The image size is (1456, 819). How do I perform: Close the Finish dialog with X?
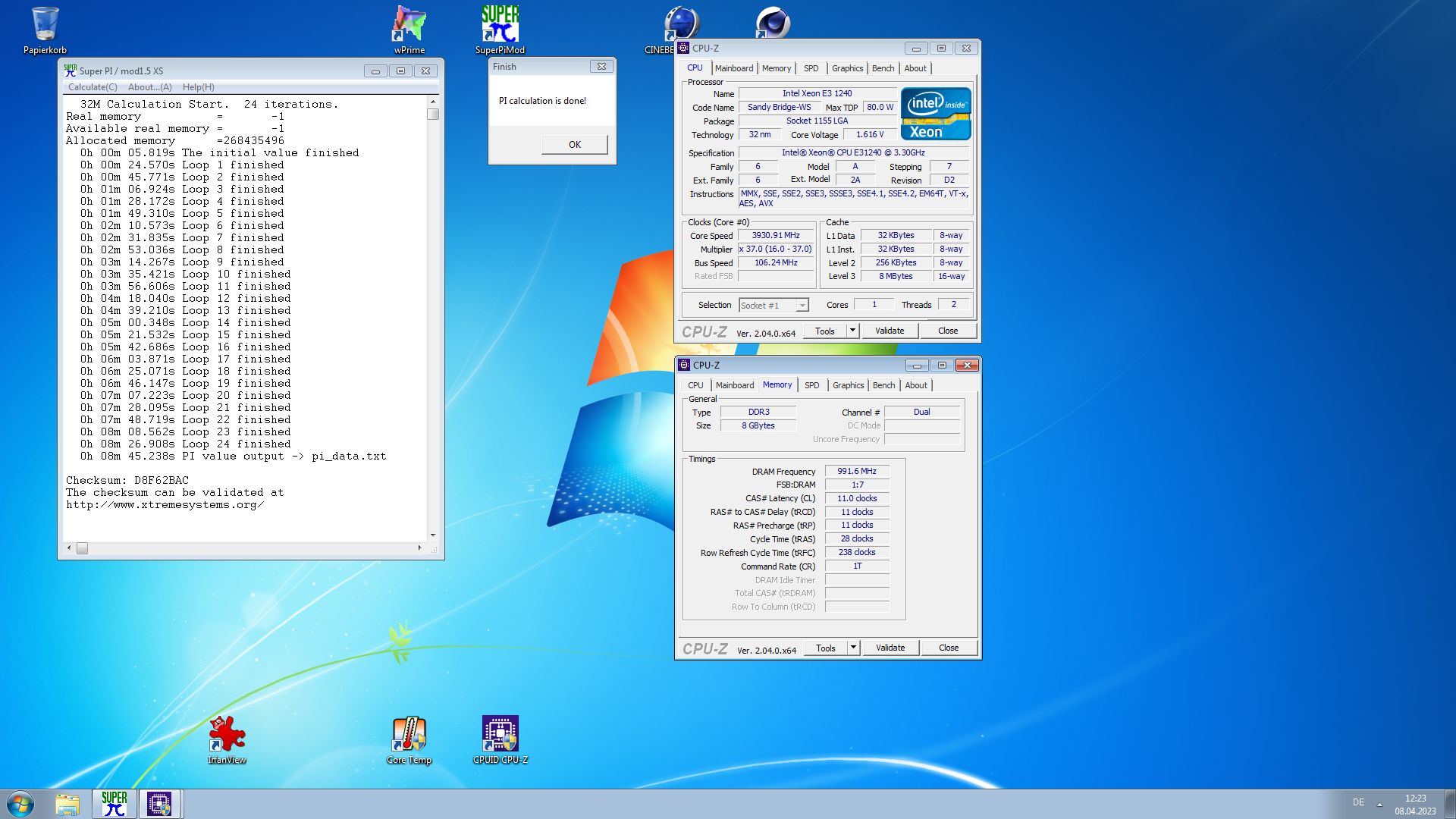coord(601,67)
